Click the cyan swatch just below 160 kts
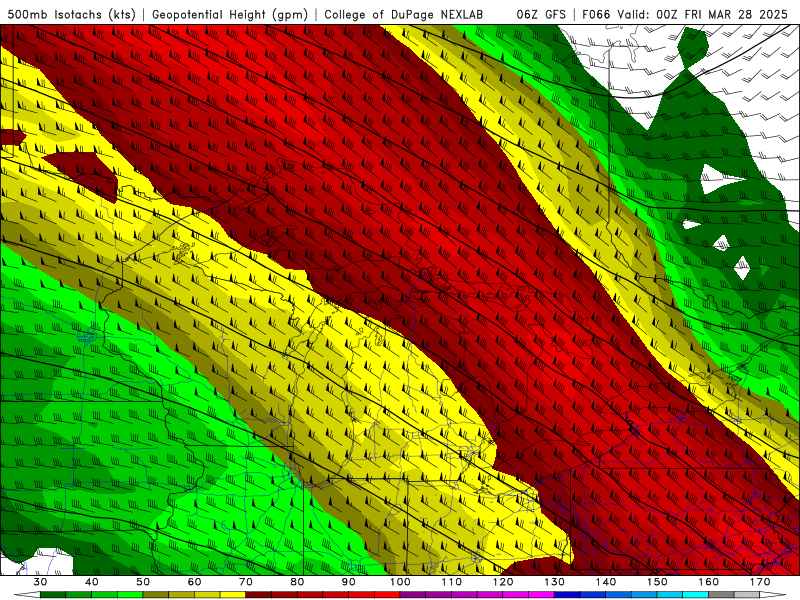This screenshot has width=800, height=600. click(x=695, y=595)
